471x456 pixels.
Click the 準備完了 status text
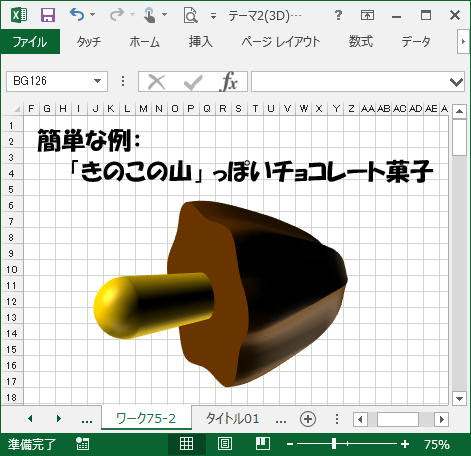(x=32, y=444)
